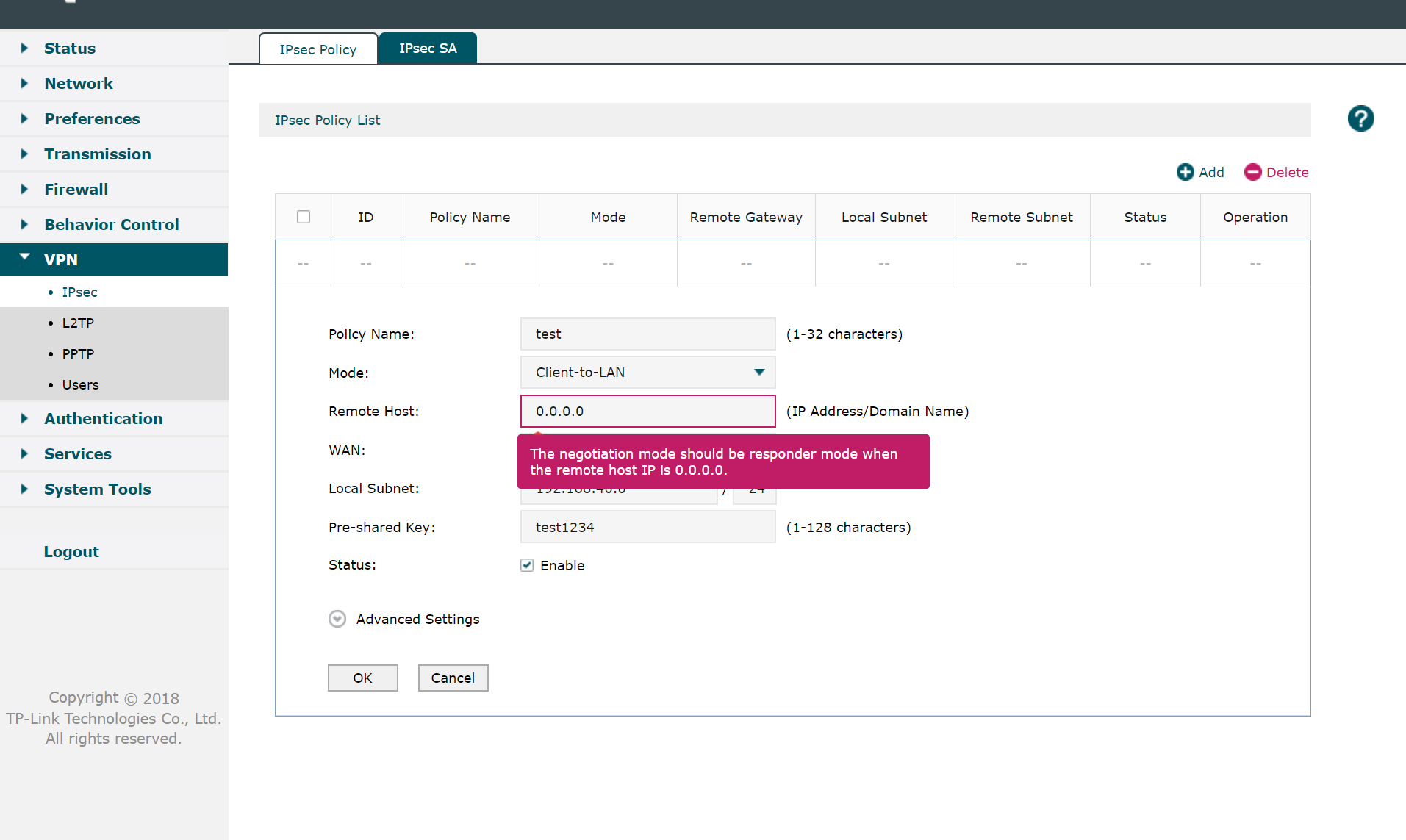Expand the Services menu section
This screenshot has width=1406, height=840.
tap(114, 453)
